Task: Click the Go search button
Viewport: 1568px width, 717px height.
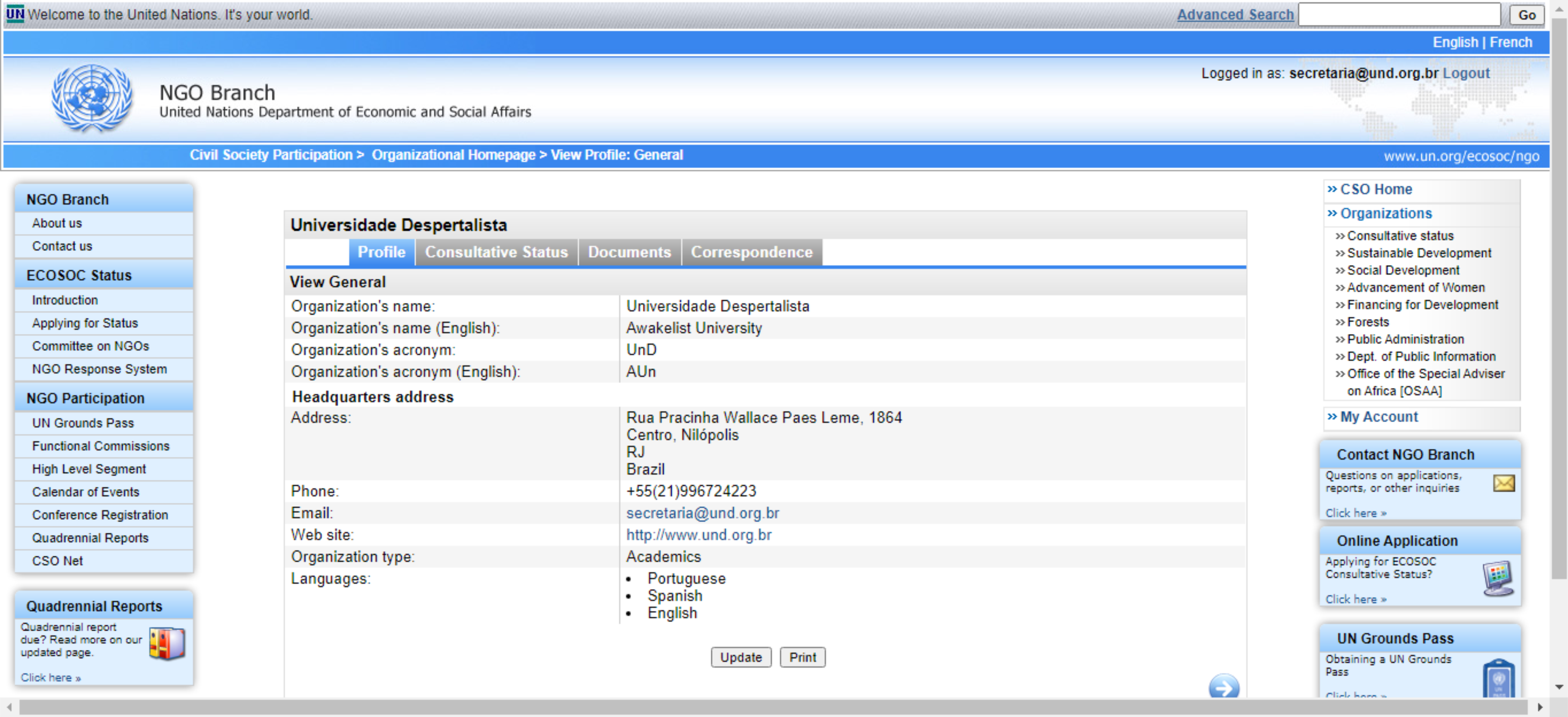Action: pyautogui.click(x=1526, y=15)
